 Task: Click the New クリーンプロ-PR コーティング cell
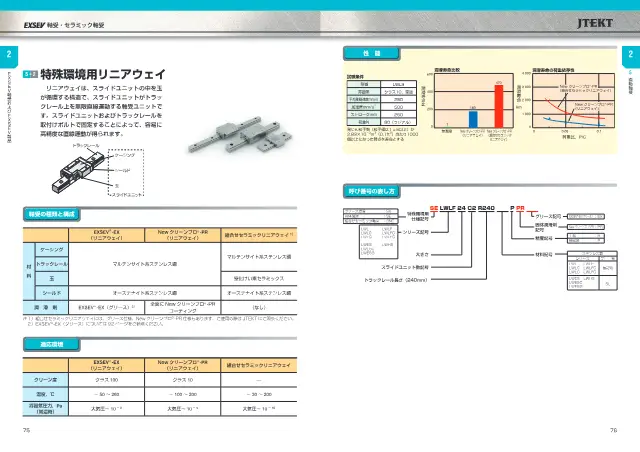[x=182, y=307]
